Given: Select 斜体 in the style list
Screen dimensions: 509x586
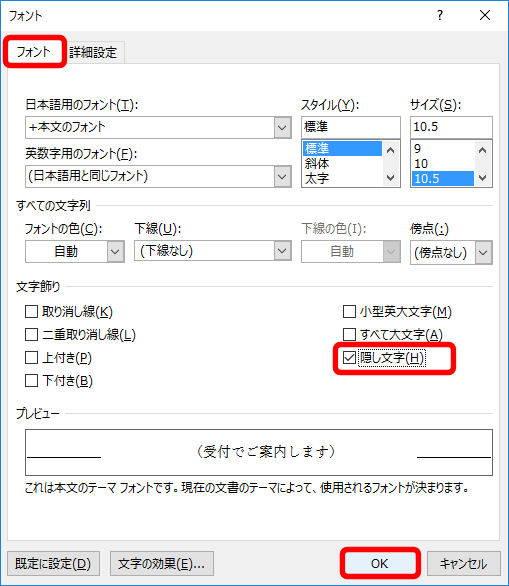Looking at the screenshot, I should [x=317, y=163].
